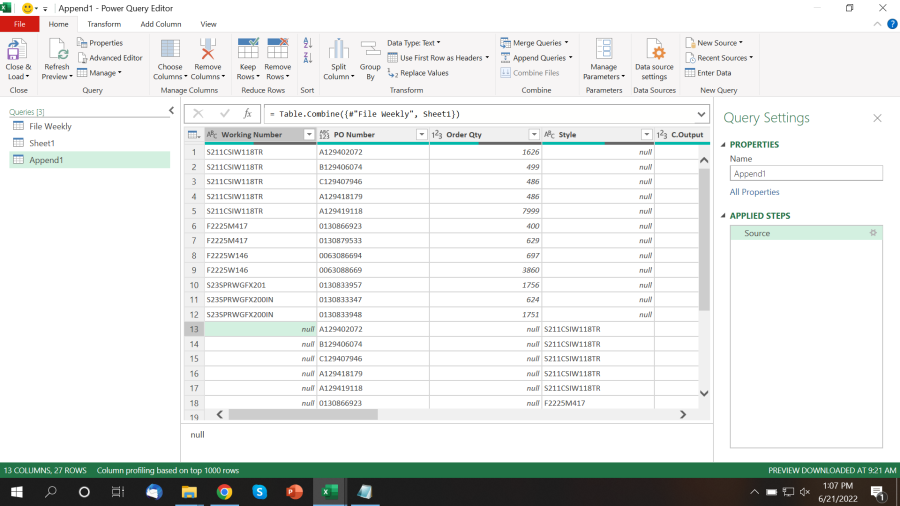Open Merge Queries dropdown

coord(534,43)
